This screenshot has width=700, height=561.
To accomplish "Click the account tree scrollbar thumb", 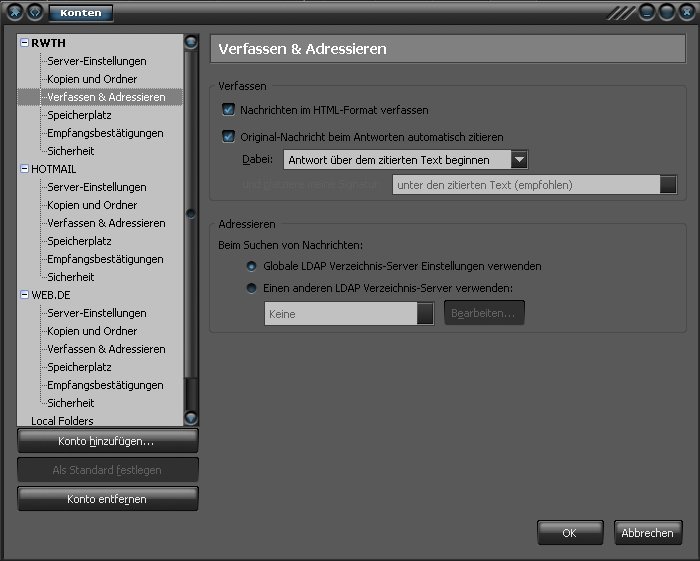I will pyautogui.click(x=191, y=214).
